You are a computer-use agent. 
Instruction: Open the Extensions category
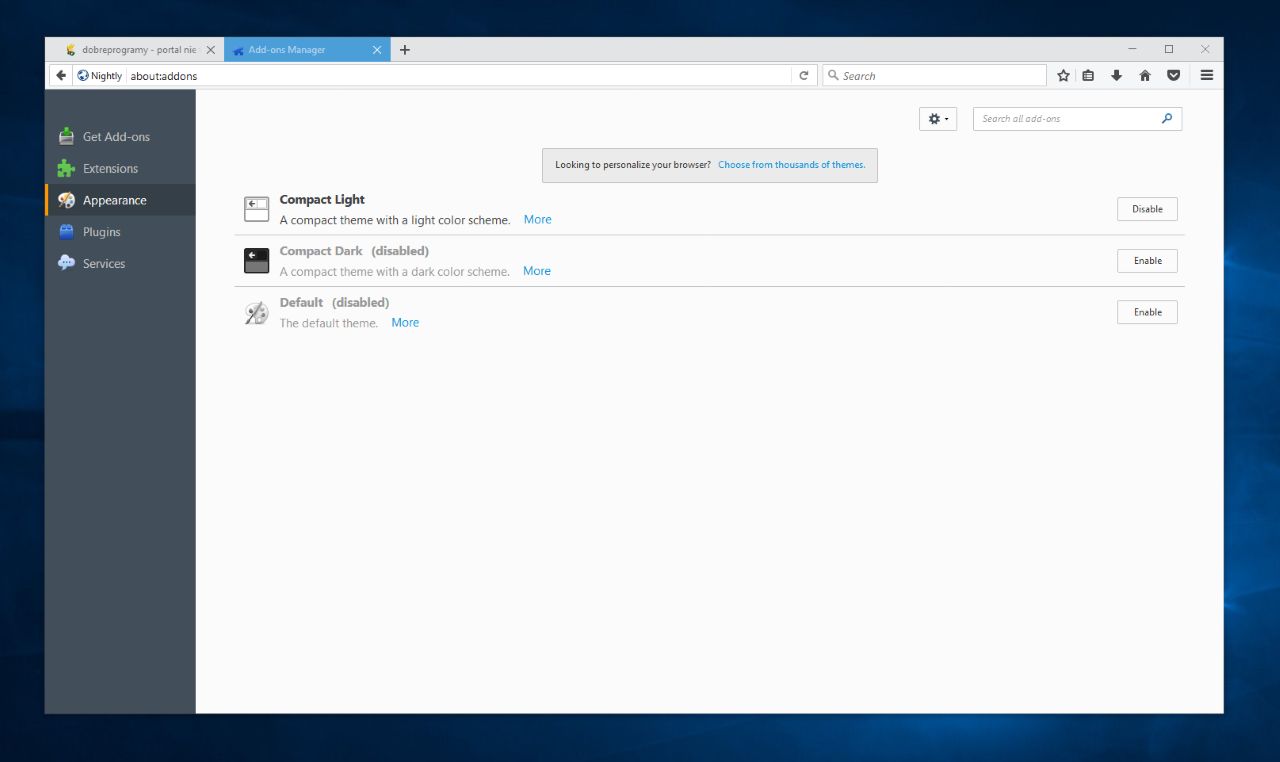tap(110, 169)
